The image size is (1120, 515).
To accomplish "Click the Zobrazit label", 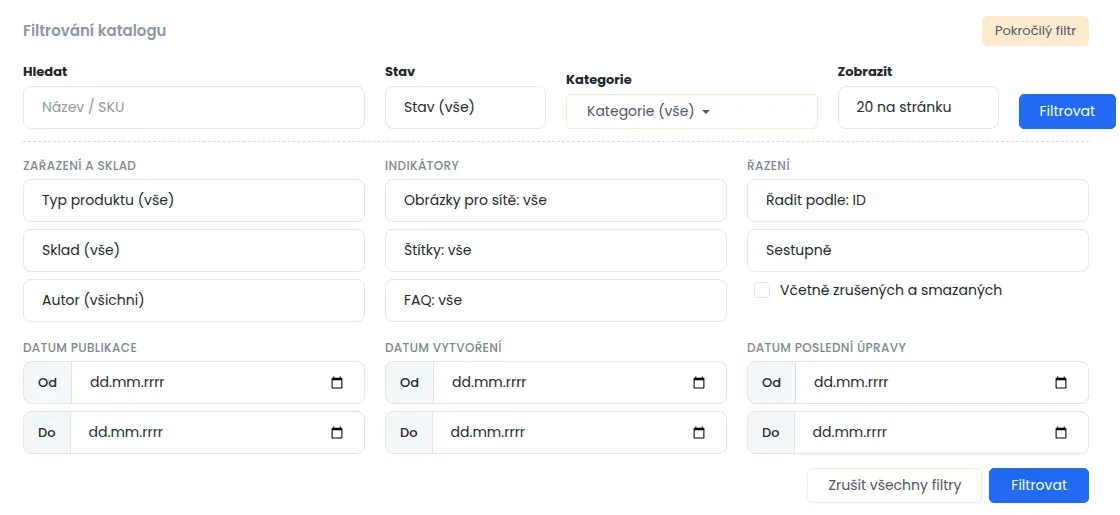I will (x=865, y=71).
